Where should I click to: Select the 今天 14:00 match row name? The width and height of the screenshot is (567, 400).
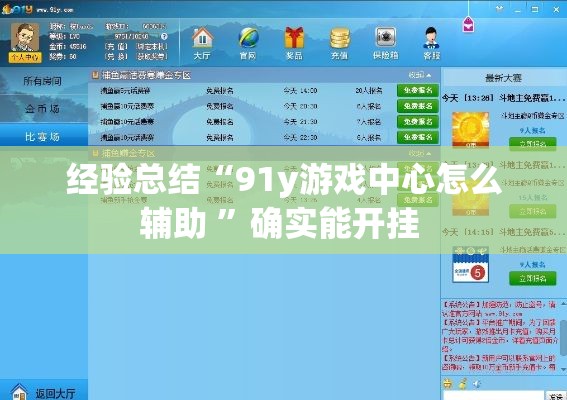pos(125,91)
